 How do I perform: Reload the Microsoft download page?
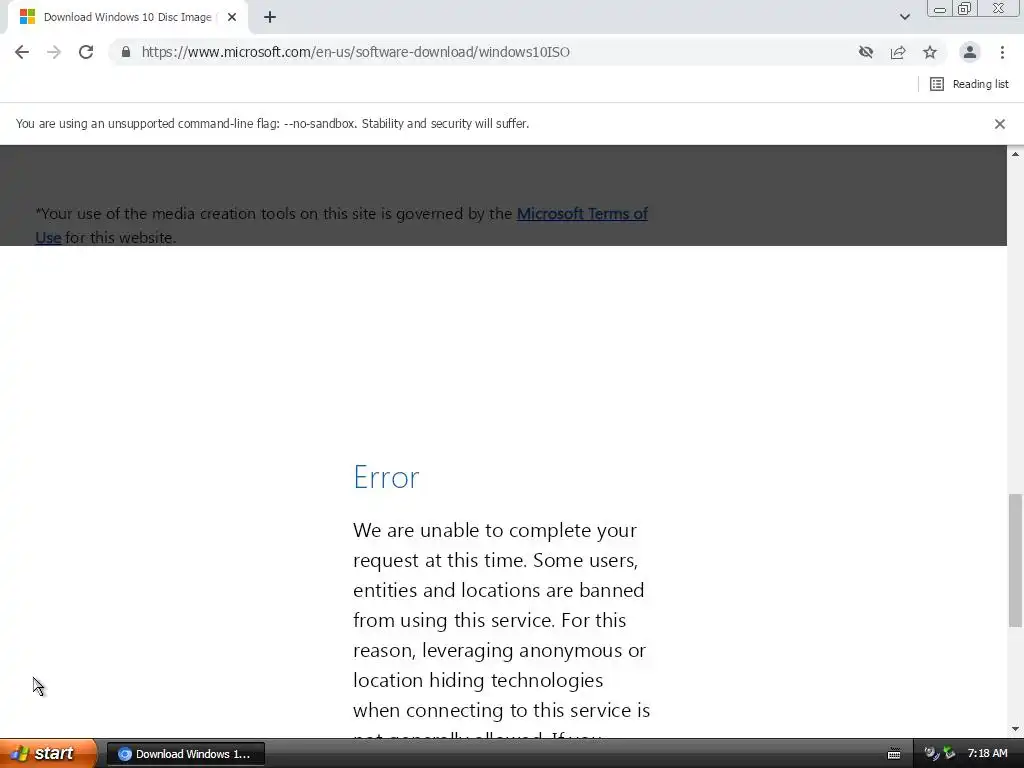point(86,52)
